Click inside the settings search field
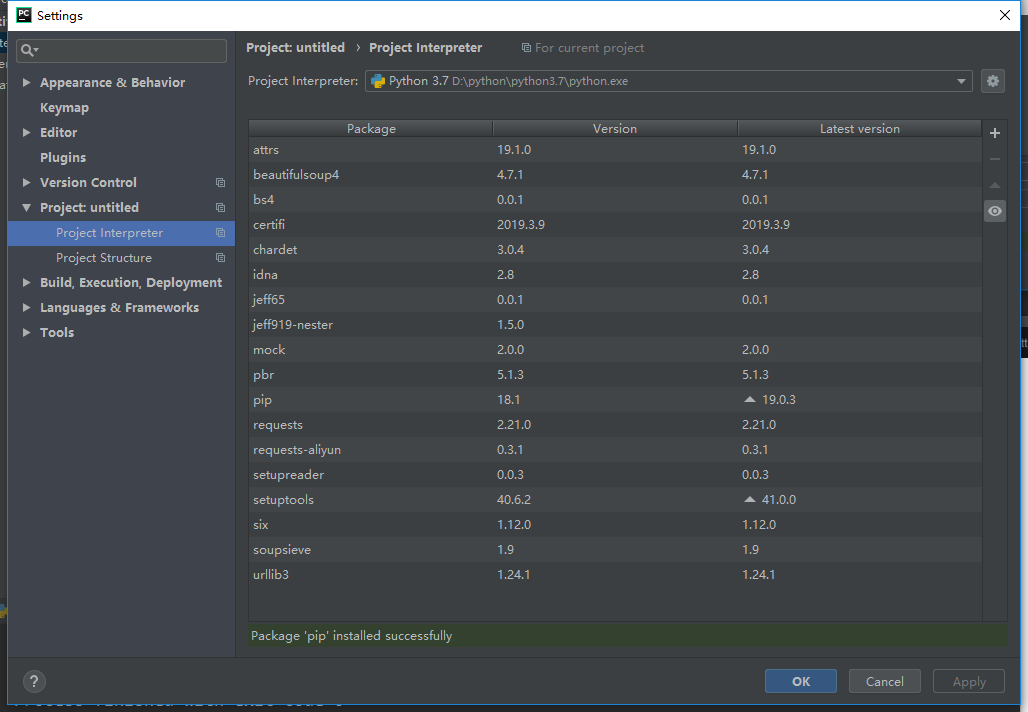Screen dimensions: 1028x712 coord(121,50)
